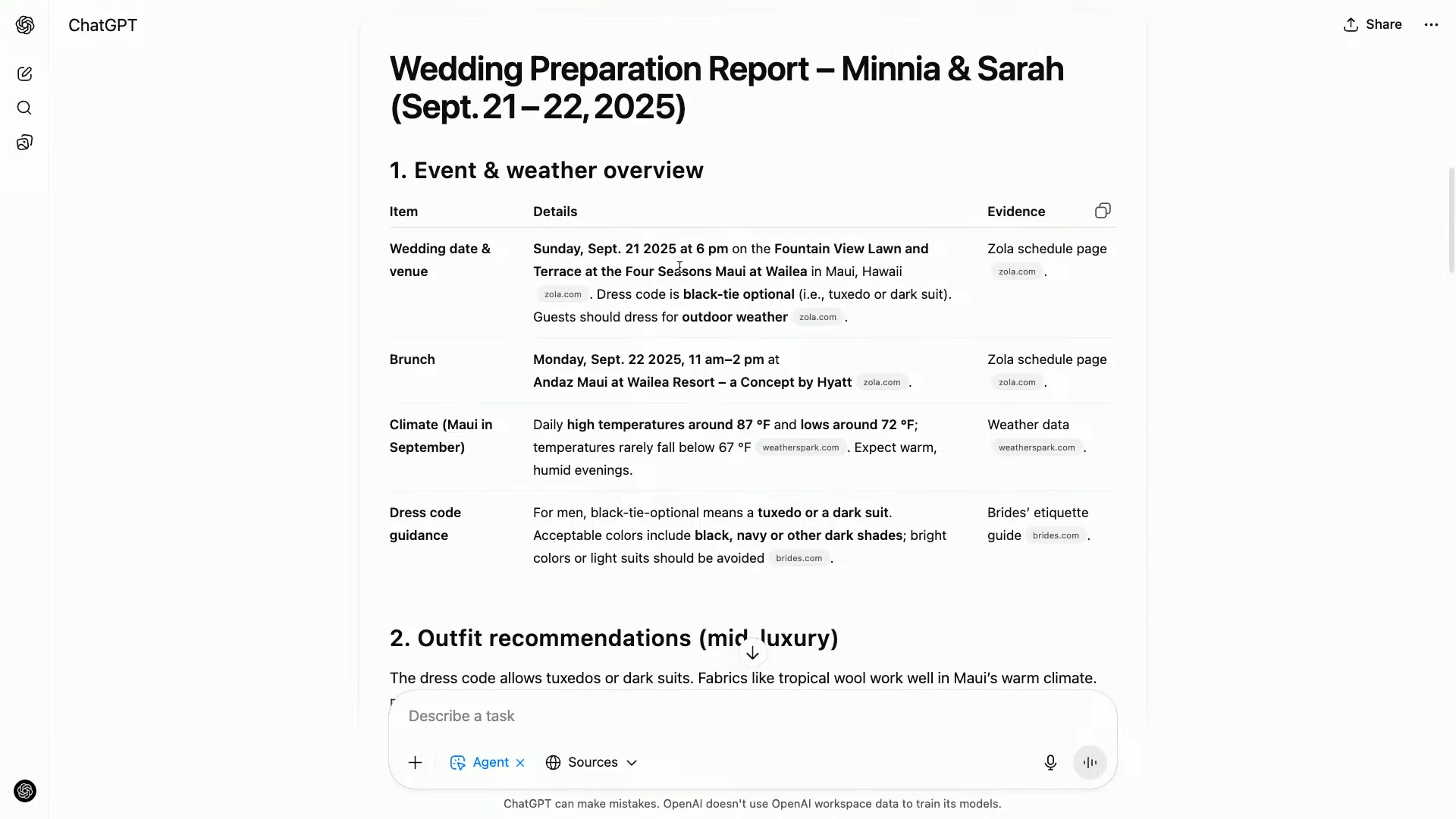This screenshot has height=819, width=1456.
Task: Expand the Sources dropdown
Action: pyautogui.click(x=591, y=763)
